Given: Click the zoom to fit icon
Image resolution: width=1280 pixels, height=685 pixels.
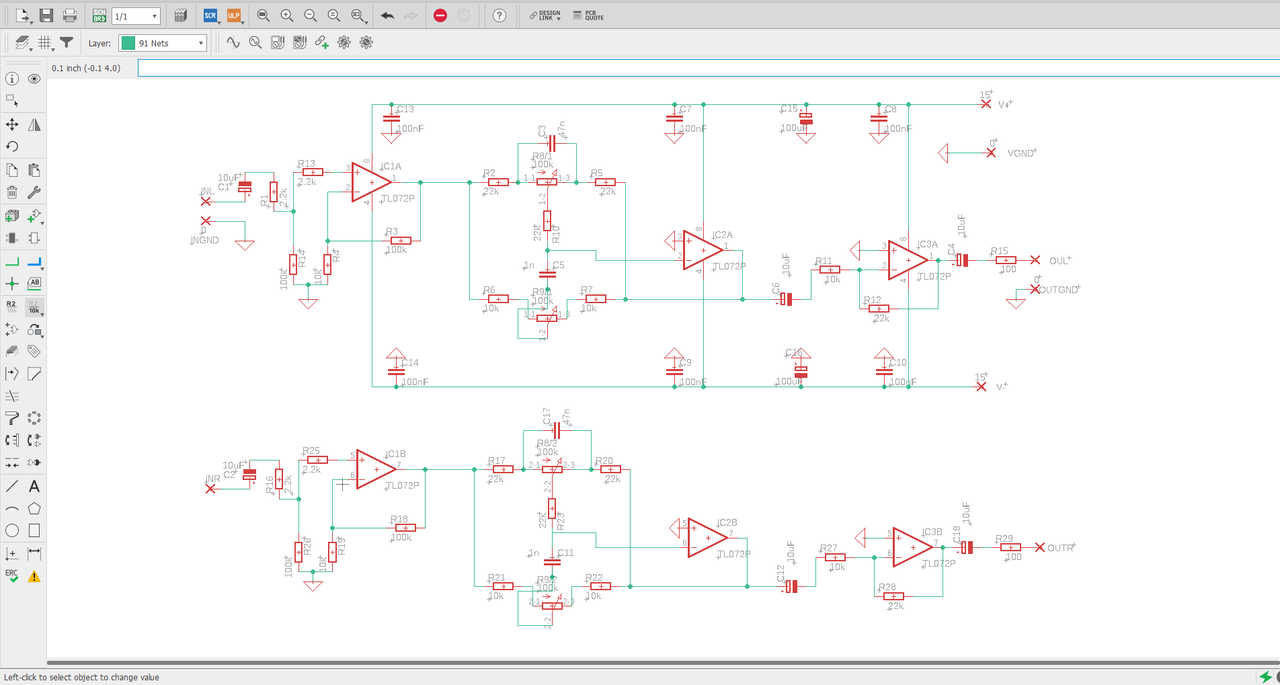Looking at the screenshot, I should [x=263, y=16].
